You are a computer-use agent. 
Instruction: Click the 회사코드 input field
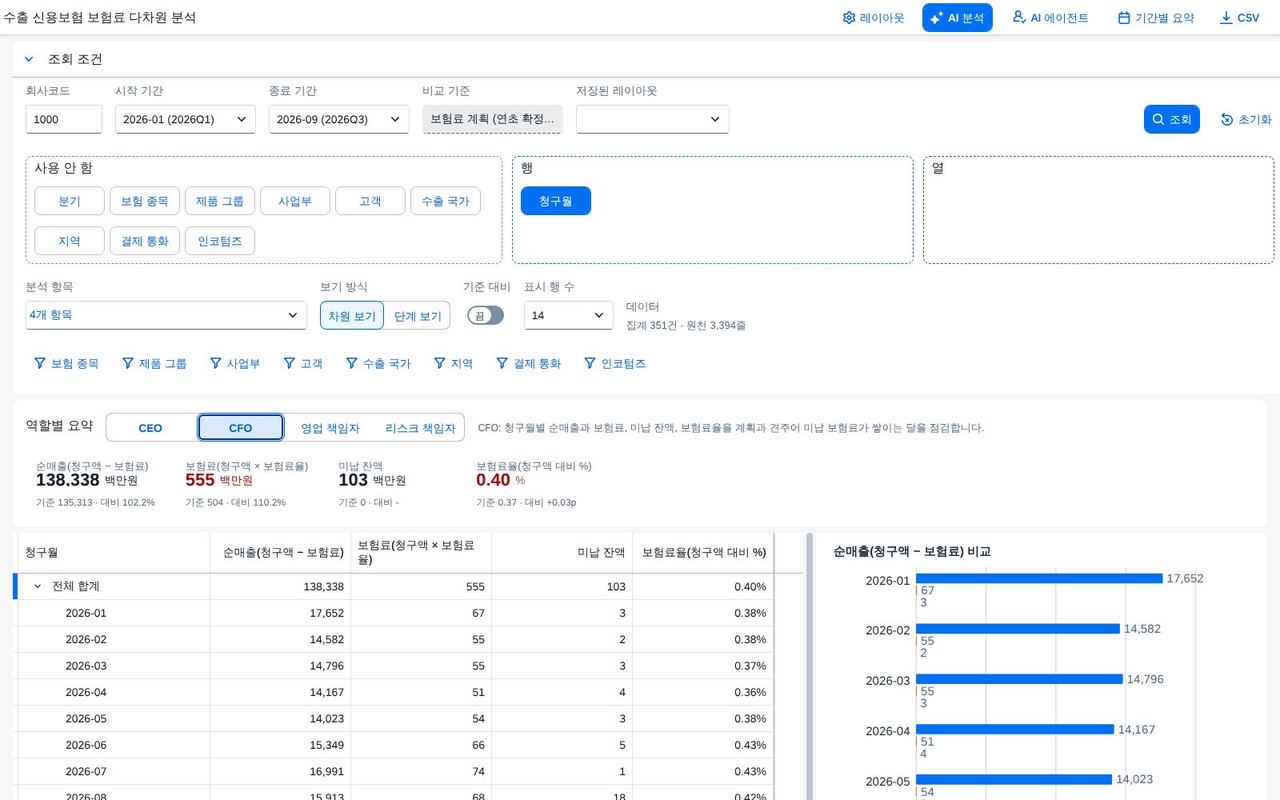64,119
